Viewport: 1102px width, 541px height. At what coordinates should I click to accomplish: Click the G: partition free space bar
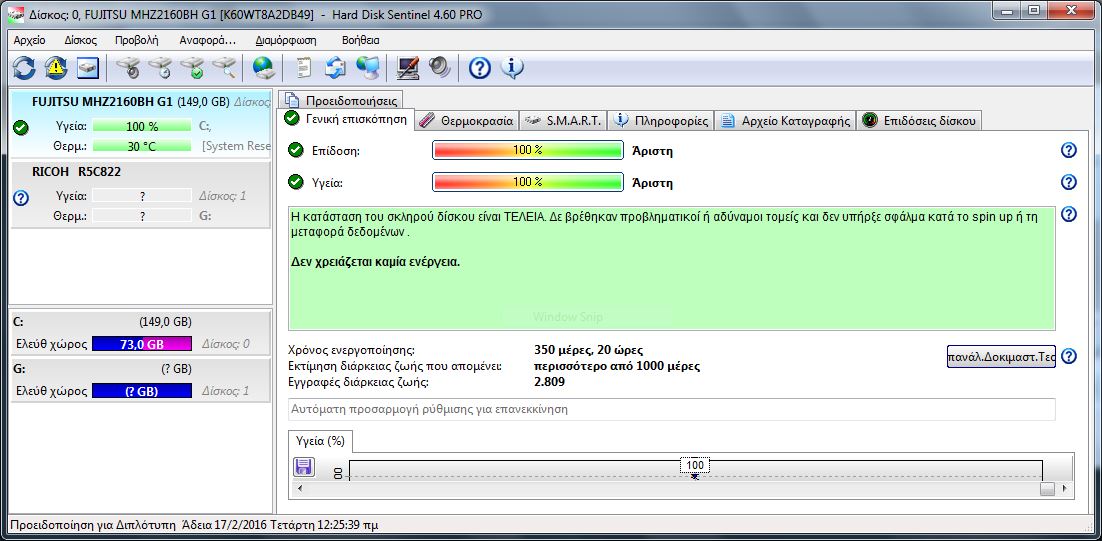point(141,391)
